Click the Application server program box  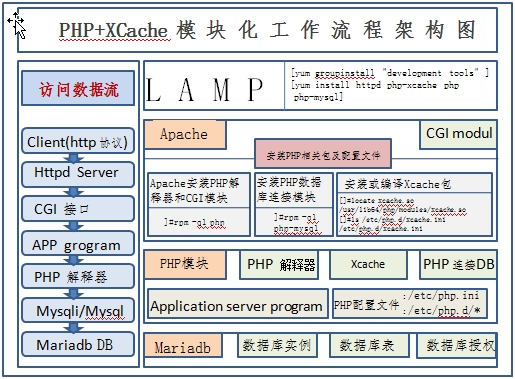point(237,304)
